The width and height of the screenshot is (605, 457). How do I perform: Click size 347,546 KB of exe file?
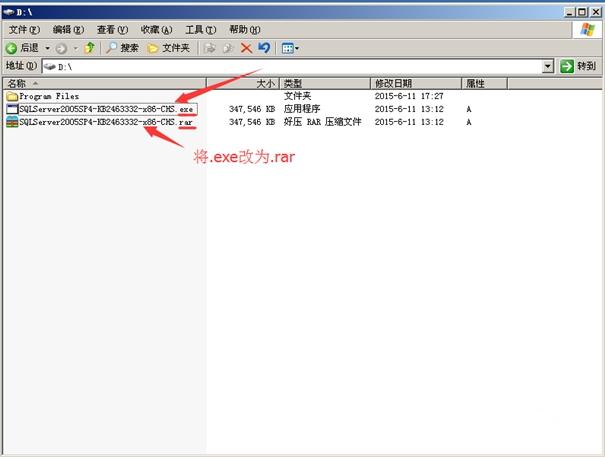tap(252, 109)
